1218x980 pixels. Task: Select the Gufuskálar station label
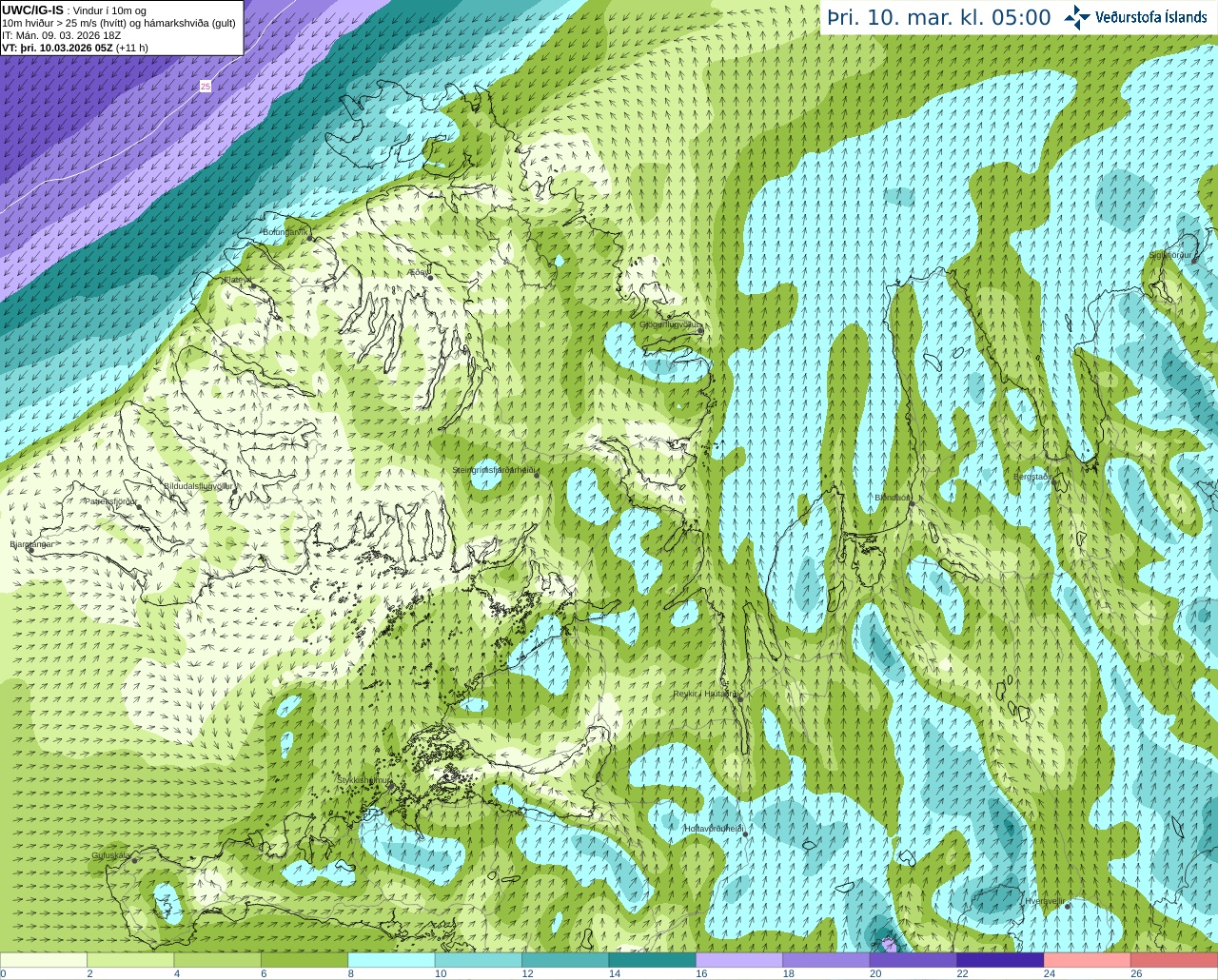pos(110,854)
